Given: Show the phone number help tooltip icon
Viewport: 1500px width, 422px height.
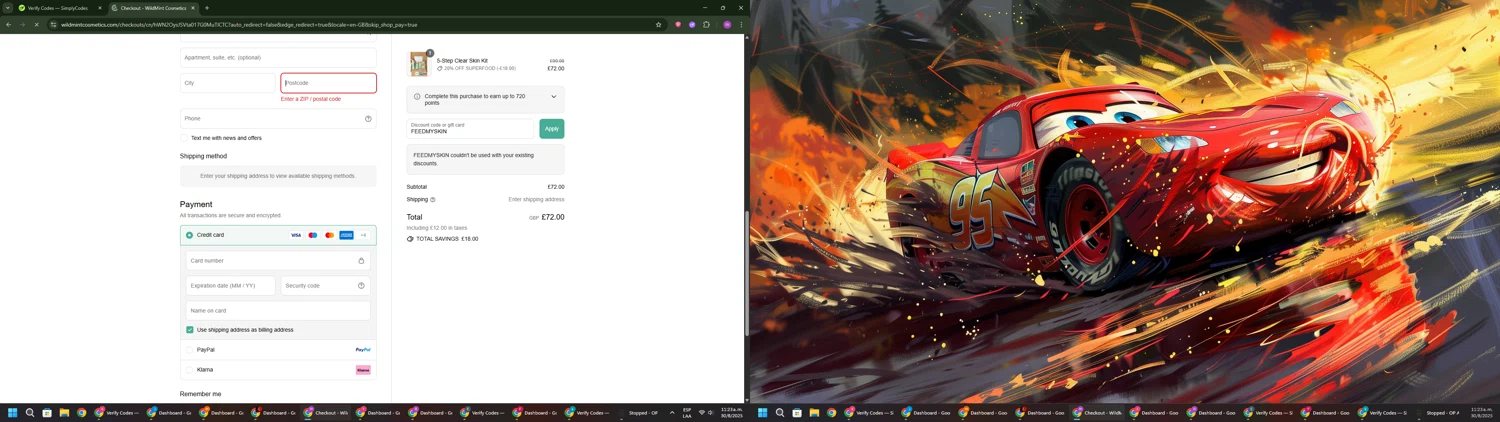Looking at the screenshot, I should [368, 119].
